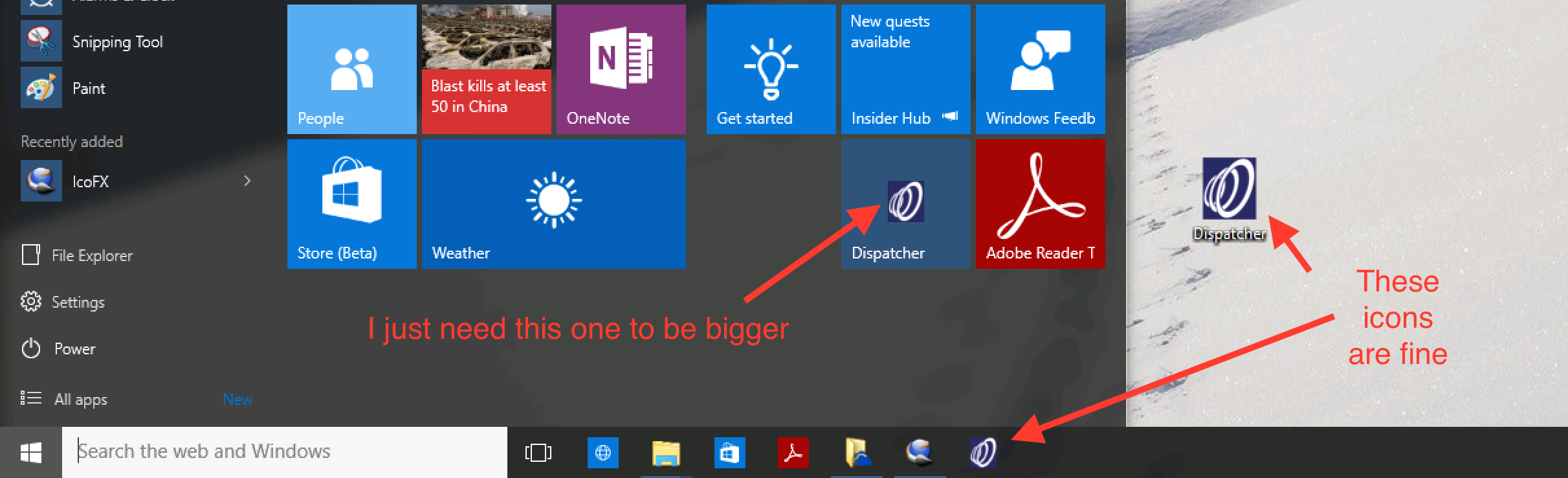The image size is (1568, 478).
Task: Open the Get started tile
Action: pos(771,69)
